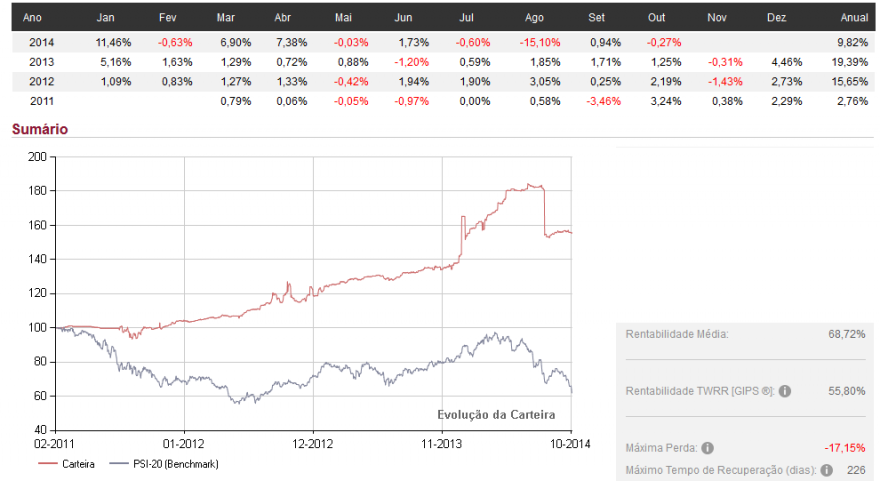Click the Jan column header
Viewport: 880px width, 481px height.
tap(106, 18)
